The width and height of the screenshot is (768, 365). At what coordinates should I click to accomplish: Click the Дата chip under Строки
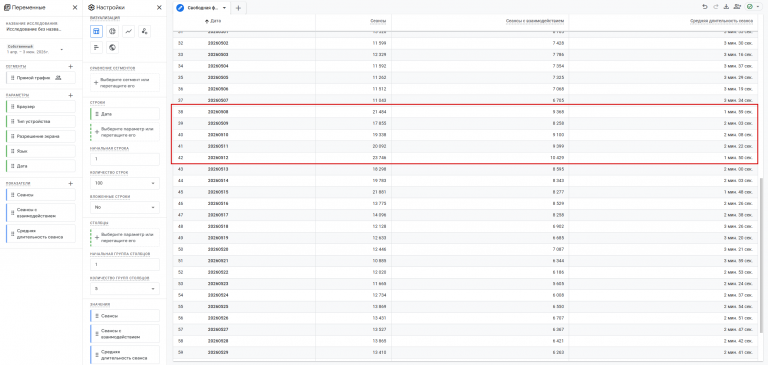pos(124,114)
